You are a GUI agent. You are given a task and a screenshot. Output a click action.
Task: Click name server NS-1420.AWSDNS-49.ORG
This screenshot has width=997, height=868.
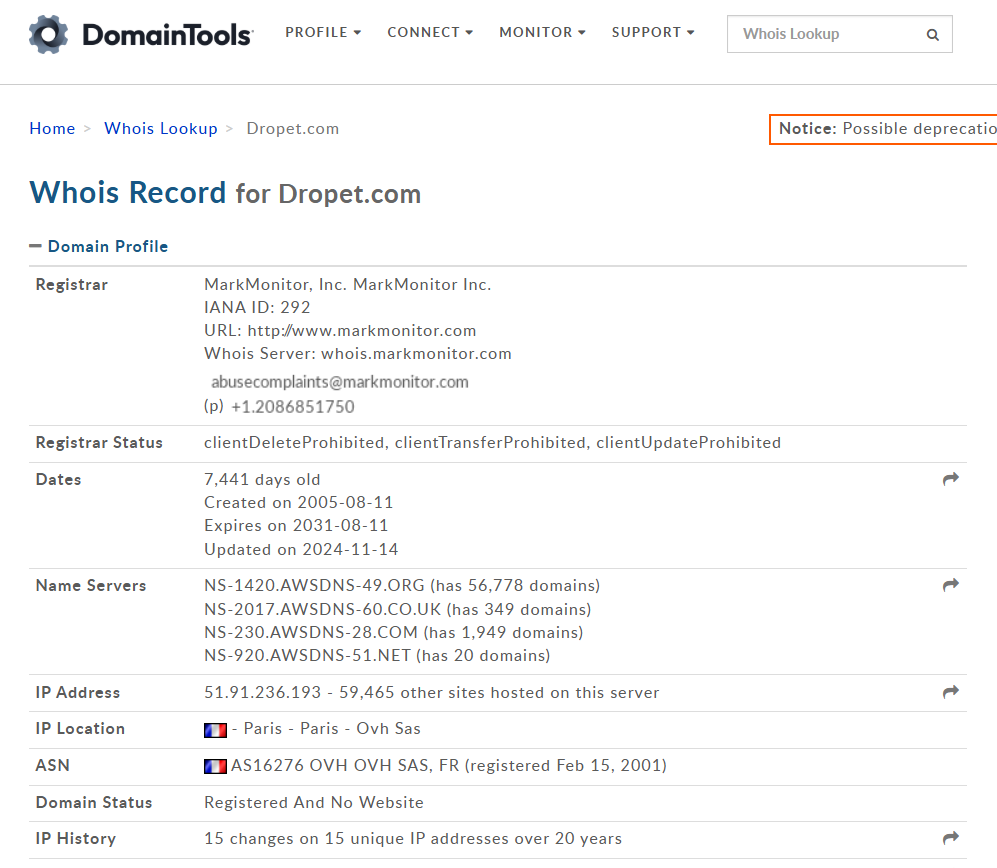tap(314, 585)
